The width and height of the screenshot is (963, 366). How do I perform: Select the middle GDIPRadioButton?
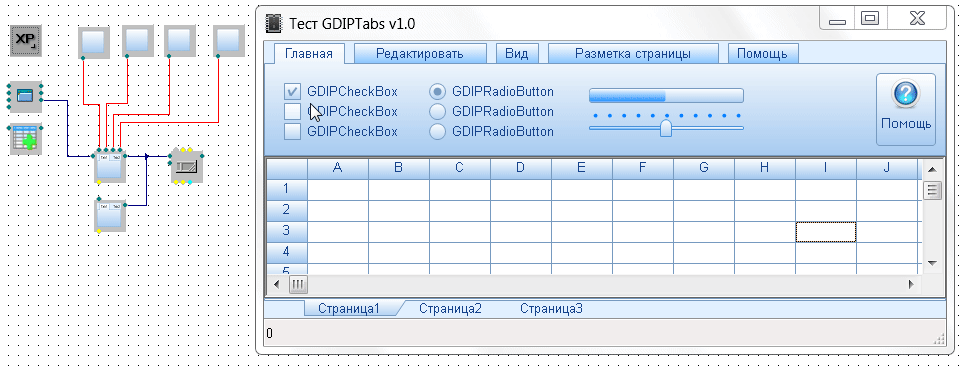click(437, 112)
